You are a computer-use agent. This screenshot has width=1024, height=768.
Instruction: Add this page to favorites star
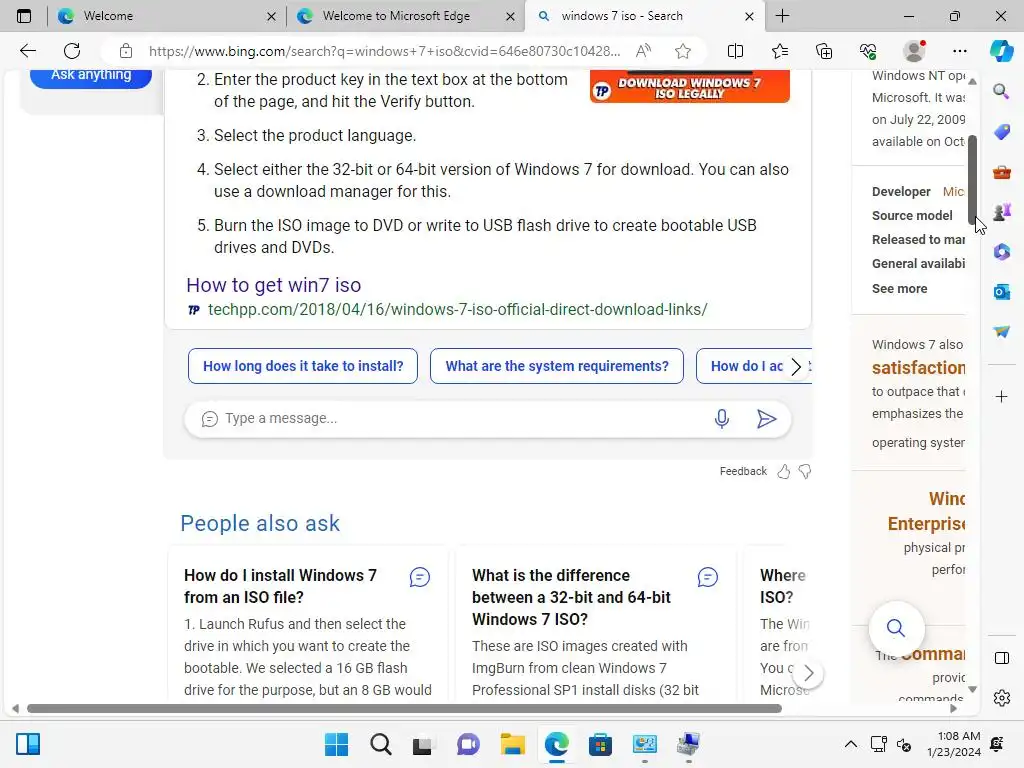(x=683, y=51)
